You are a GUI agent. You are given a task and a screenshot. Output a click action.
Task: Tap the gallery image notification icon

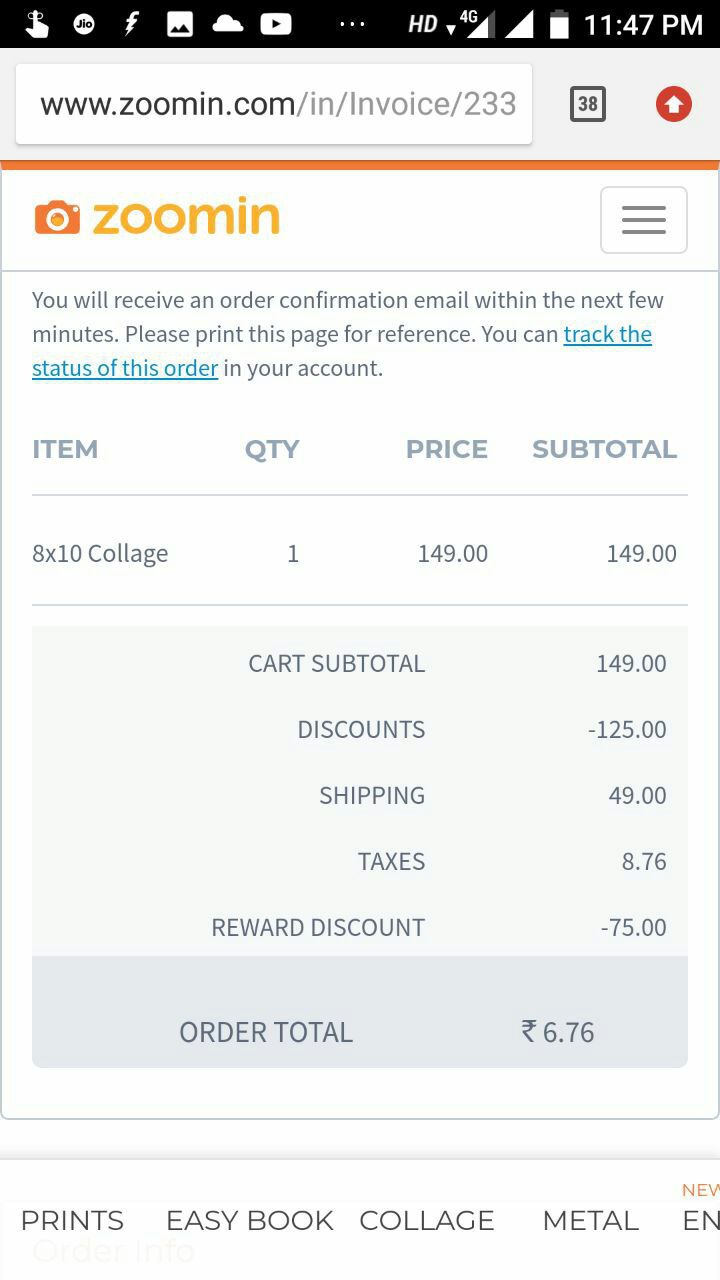tap(180, 25)
